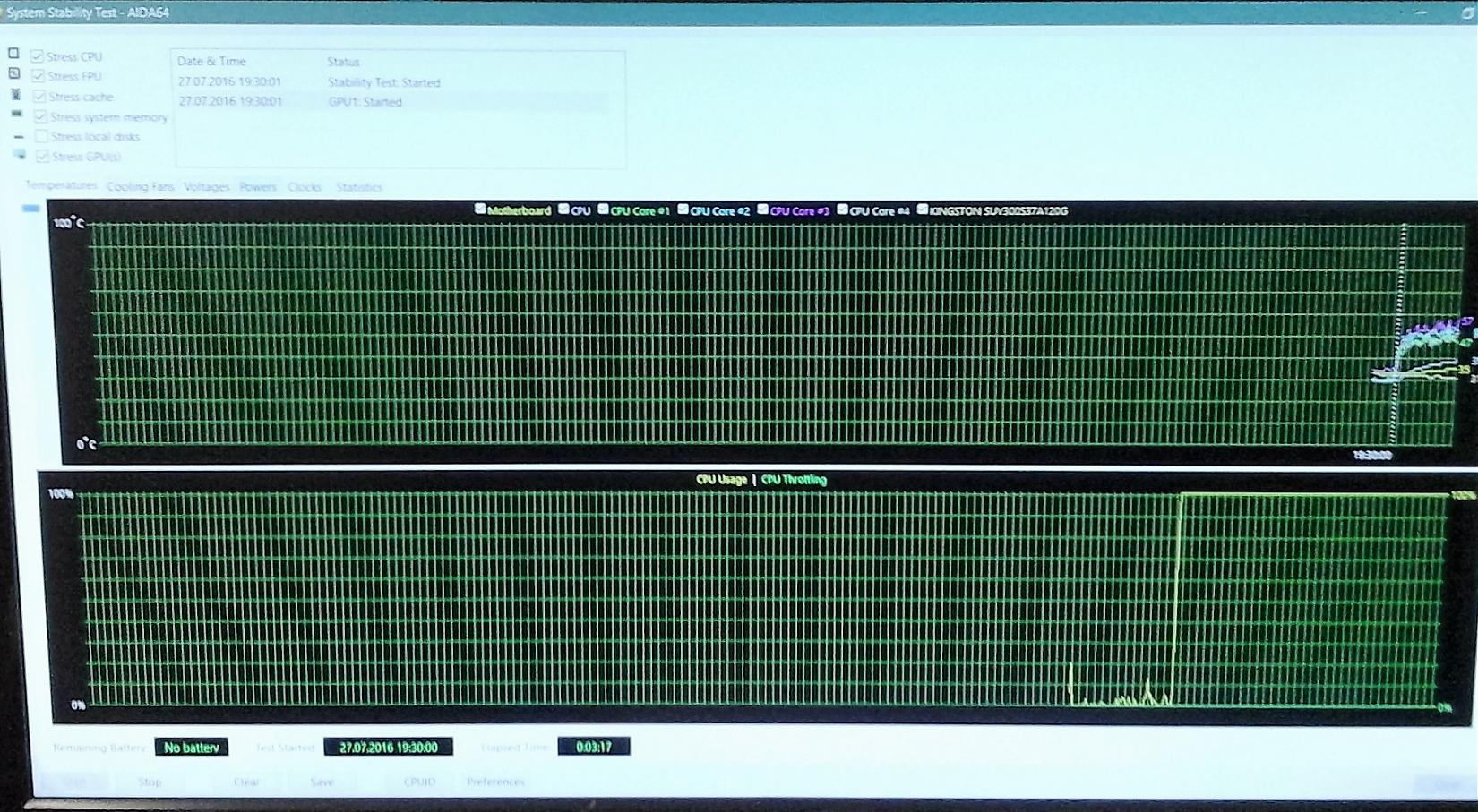
Task: Click the memory module icon beside Stress system memory
Action: (x=16, y=115)
